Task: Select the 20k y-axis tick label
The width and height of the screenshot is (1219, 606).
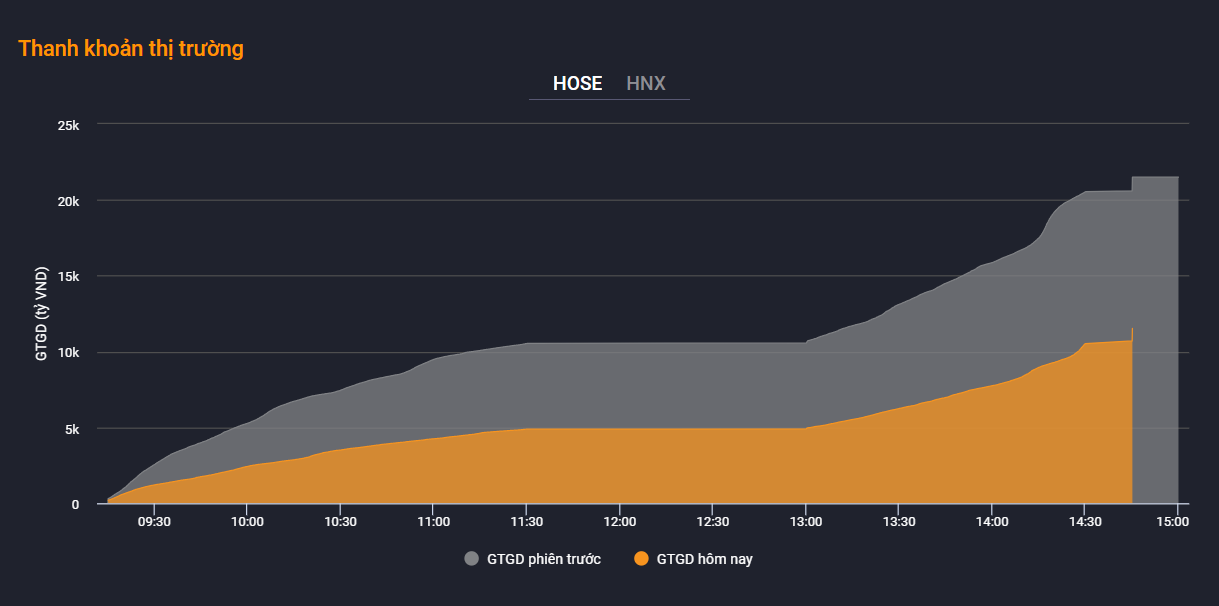Action: [x=68, y=201]
